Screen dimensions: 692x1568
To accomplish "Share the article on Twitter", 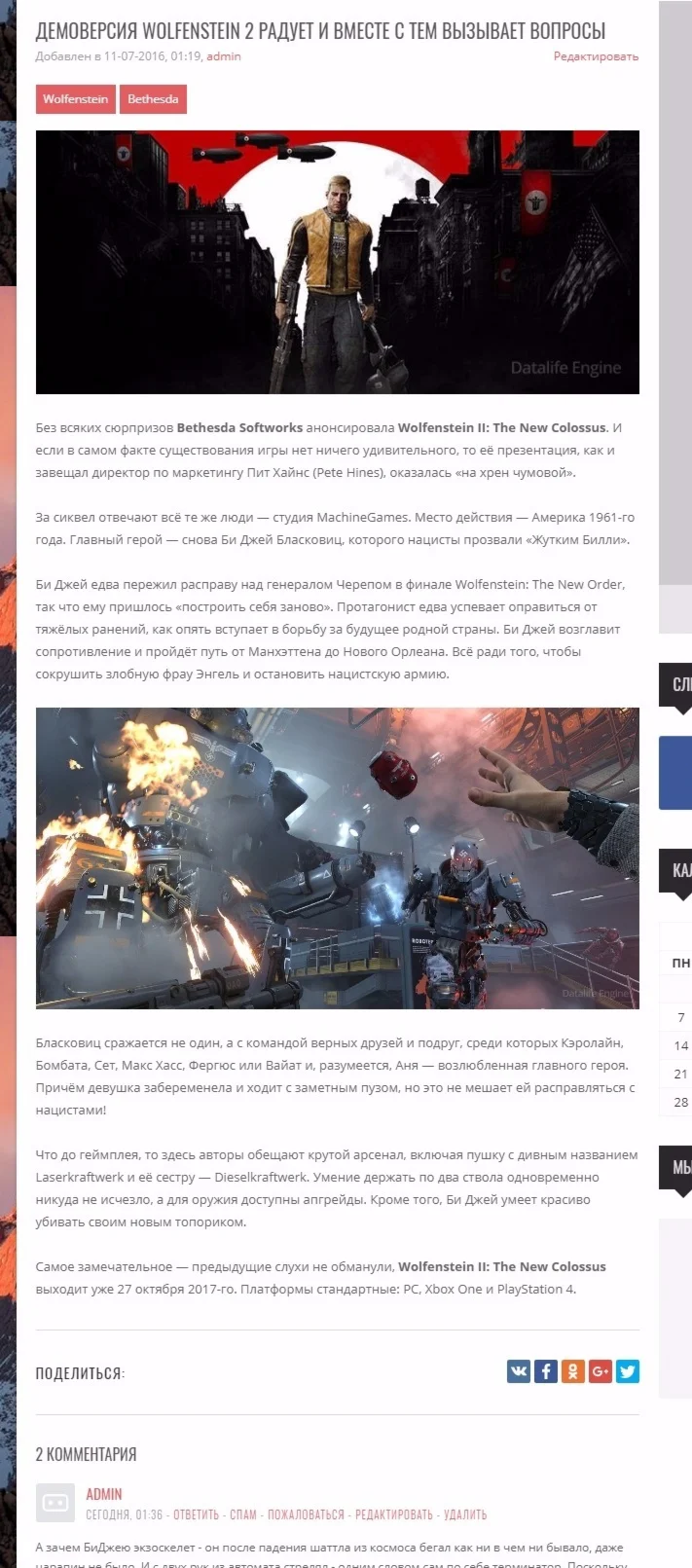I will pos(628,1371).
